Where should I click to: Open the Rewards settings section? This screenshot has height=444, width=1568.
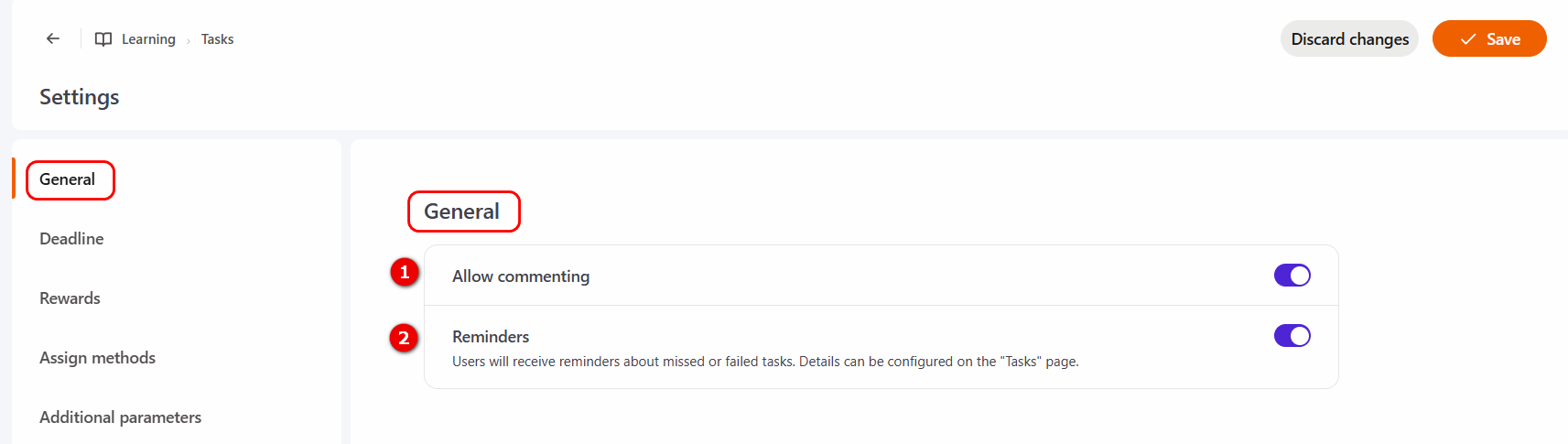[x=70, y=298]
